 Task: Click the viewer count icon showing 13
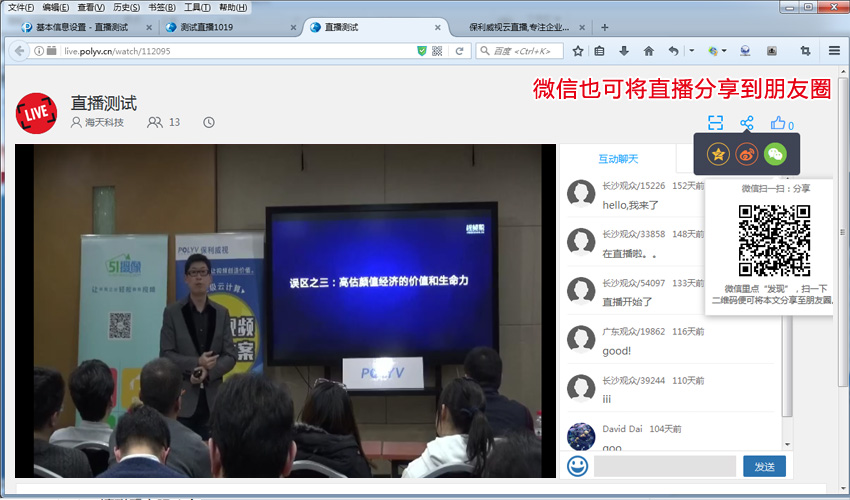pyautogui.click(x=154, y=123)
